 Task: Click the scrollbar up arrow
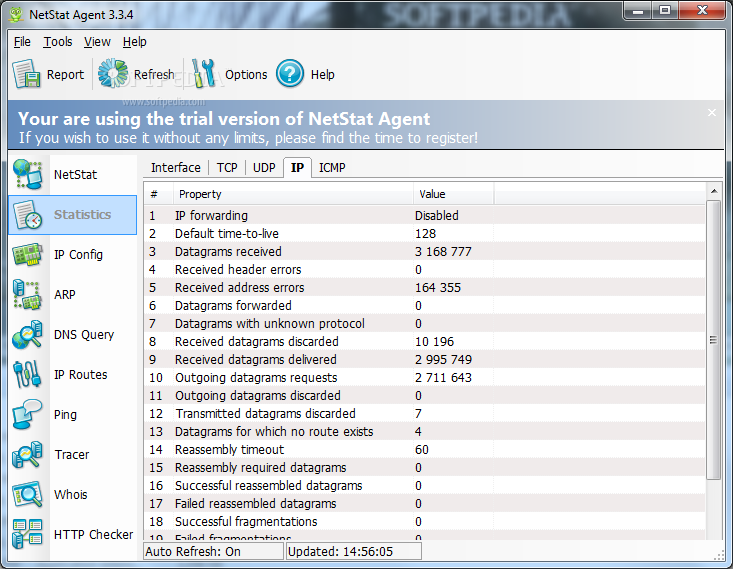(714, 191)
